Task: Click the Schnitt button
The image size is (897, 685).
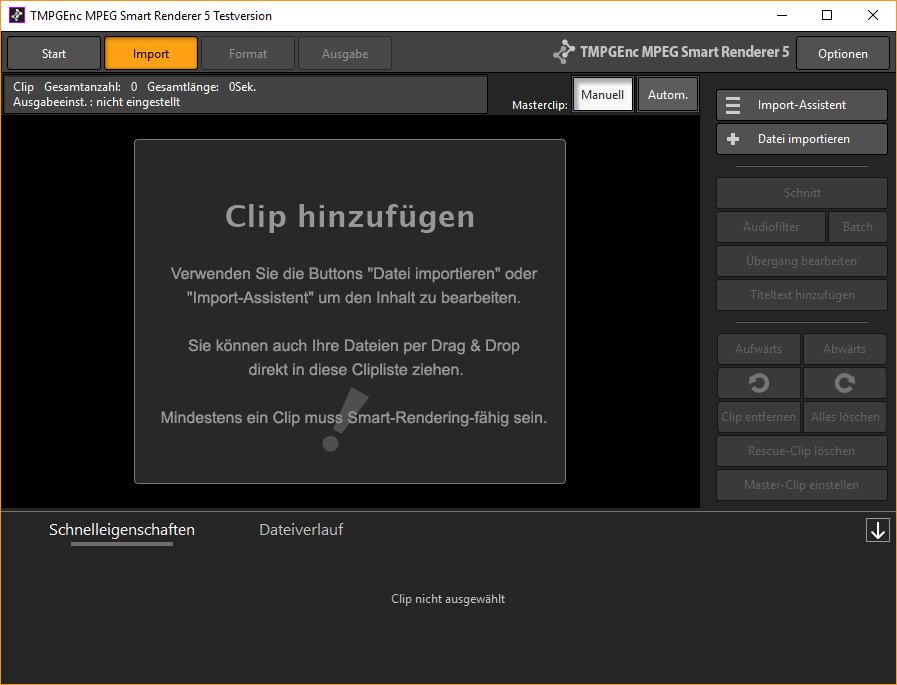Action: point(801,193)
